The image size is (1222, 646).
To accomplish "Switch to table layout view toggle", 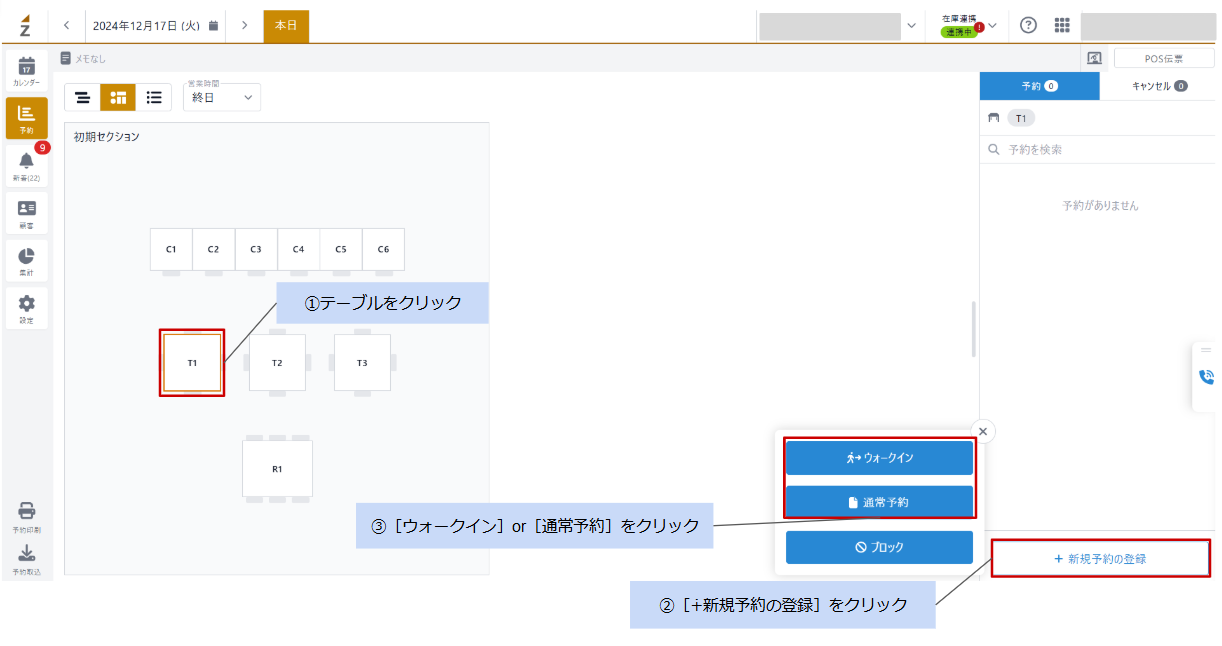I will pyautogui.click(x=118, y=97).
